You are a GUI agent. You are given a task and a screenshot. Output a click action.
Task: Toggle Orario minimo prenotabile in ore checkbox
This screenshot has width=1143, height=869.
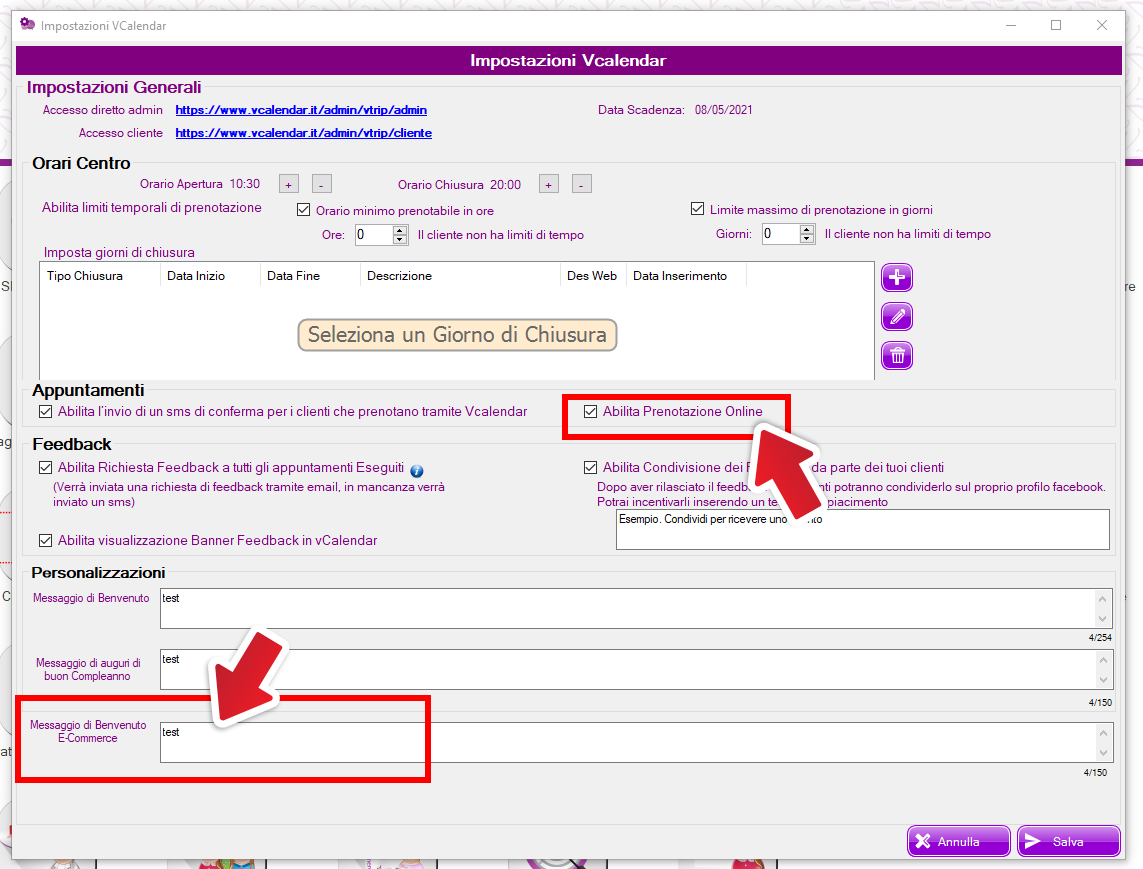[304, 210]
